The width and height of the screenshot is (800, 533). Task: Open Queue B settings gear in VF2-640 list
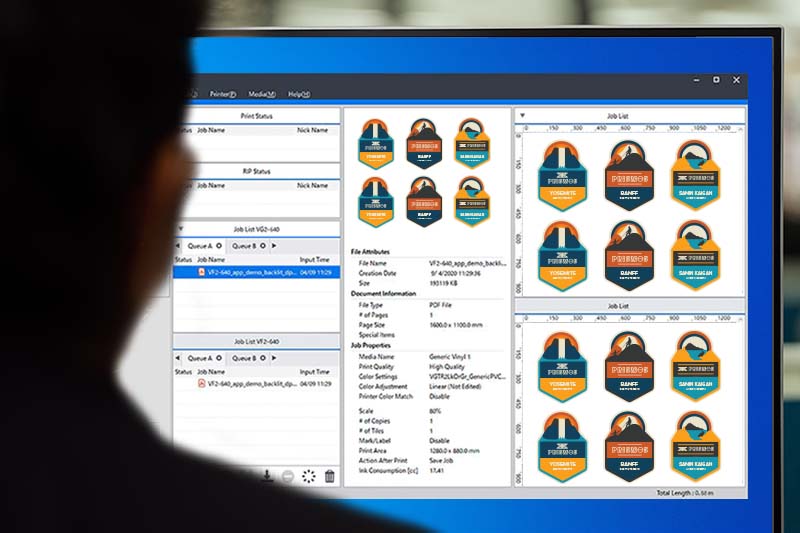click(263, 358)
